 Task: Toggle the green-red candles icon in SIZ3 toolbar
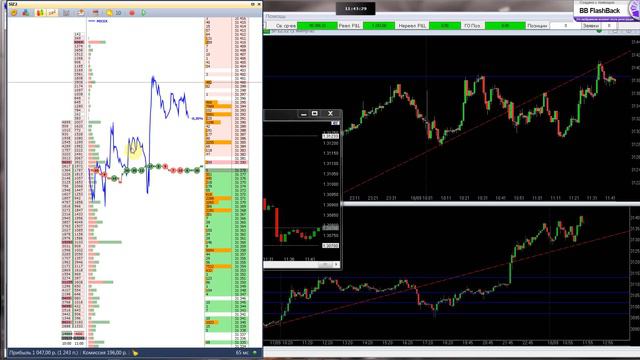(40, 13)
